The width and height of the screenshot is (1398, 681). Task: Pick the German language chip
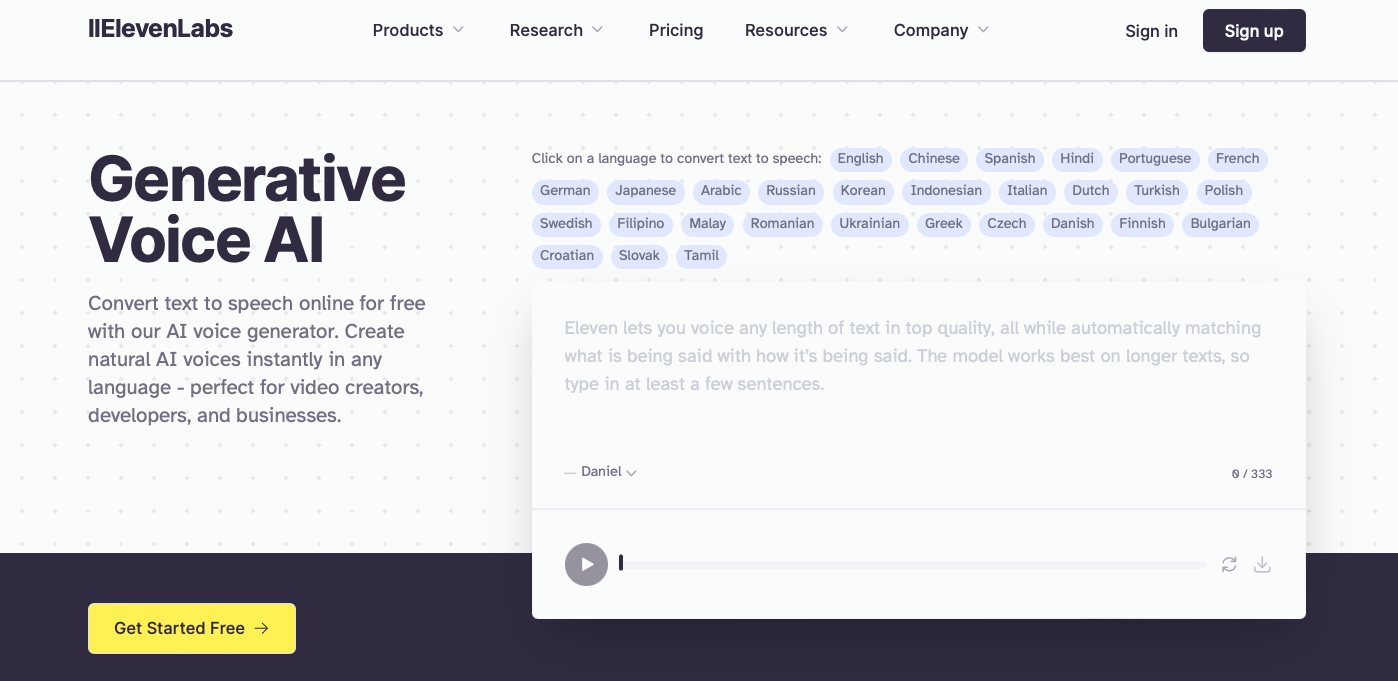pos(565,191)
